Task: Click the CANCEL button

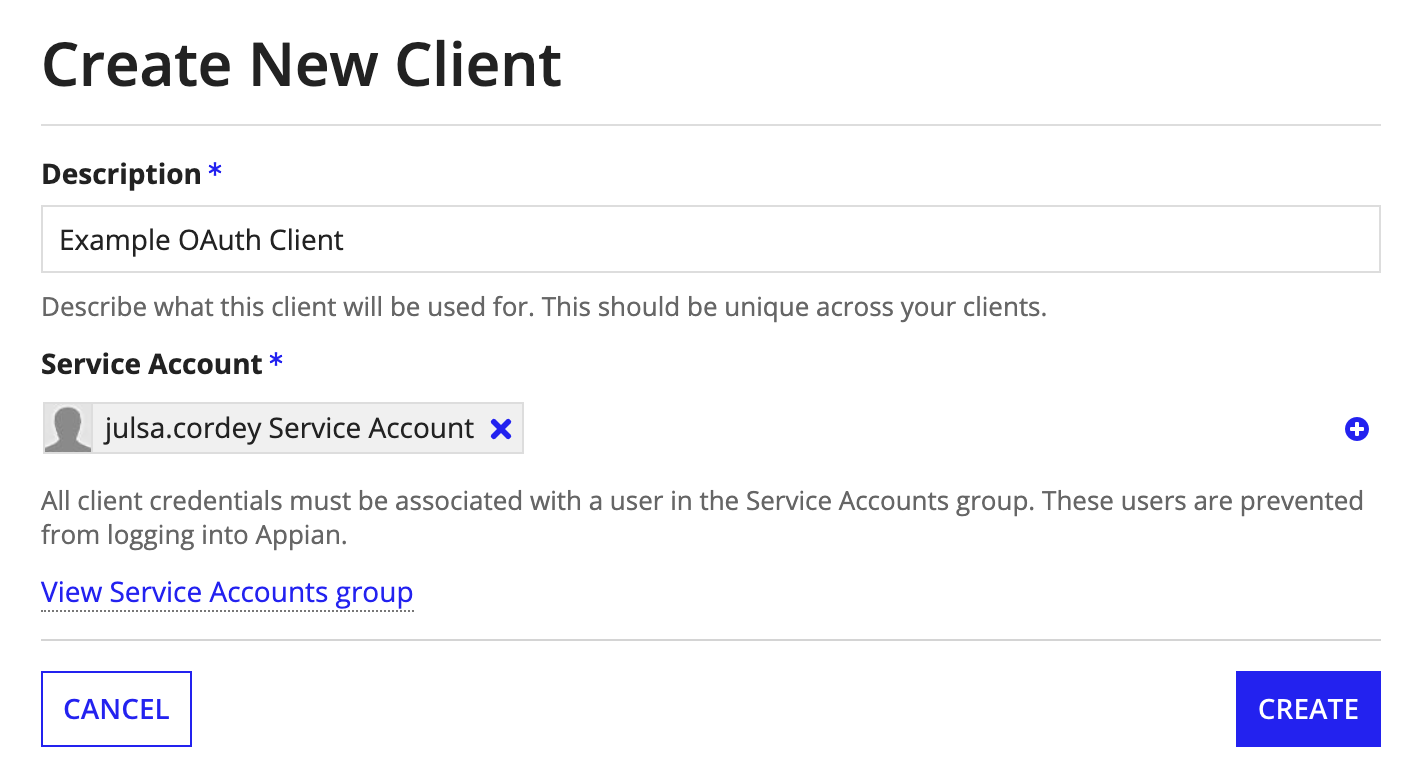Action: [x=116, y=709]
